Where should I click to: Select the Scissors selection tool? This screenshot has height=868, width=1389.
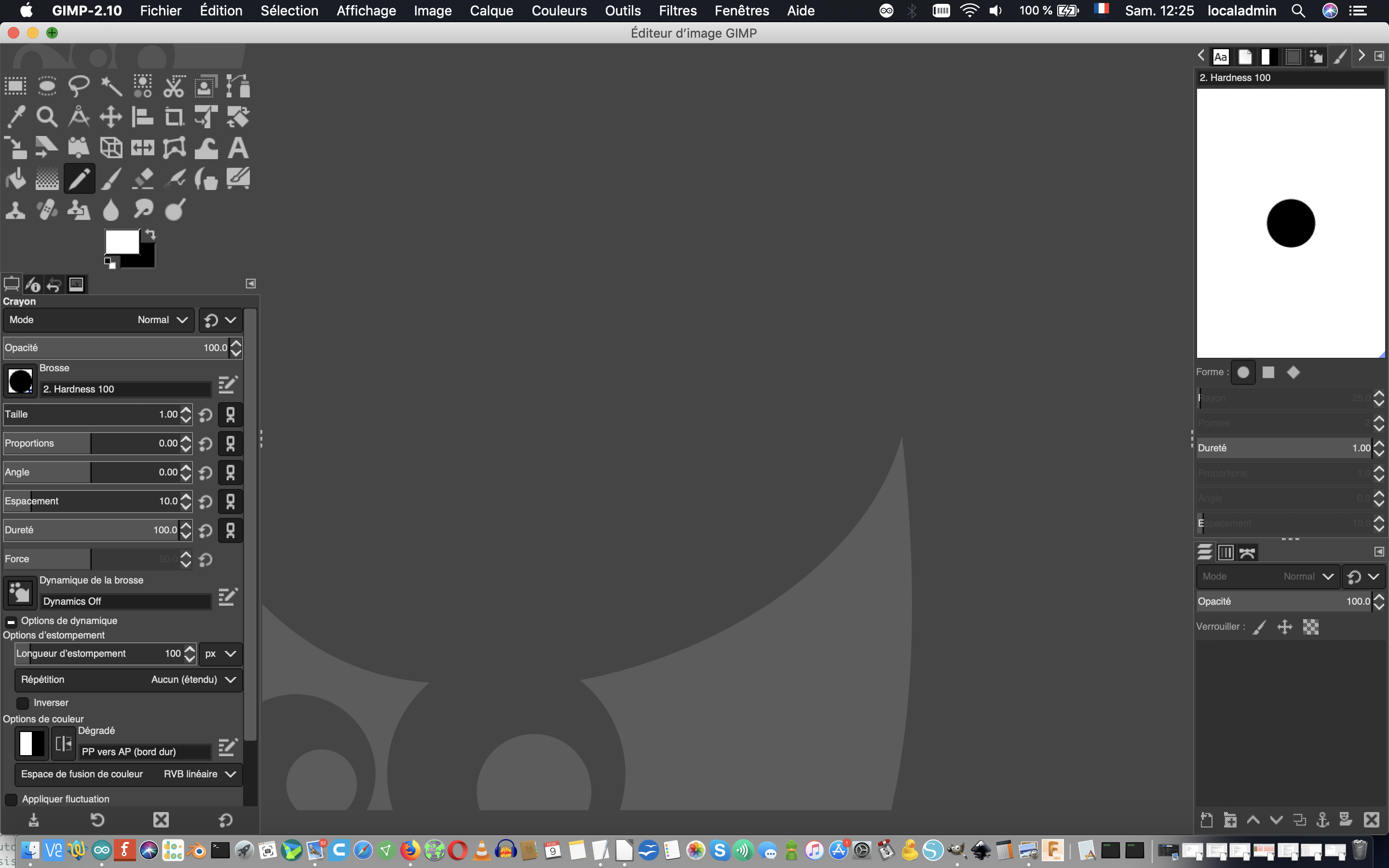click(x=173, y=86)
